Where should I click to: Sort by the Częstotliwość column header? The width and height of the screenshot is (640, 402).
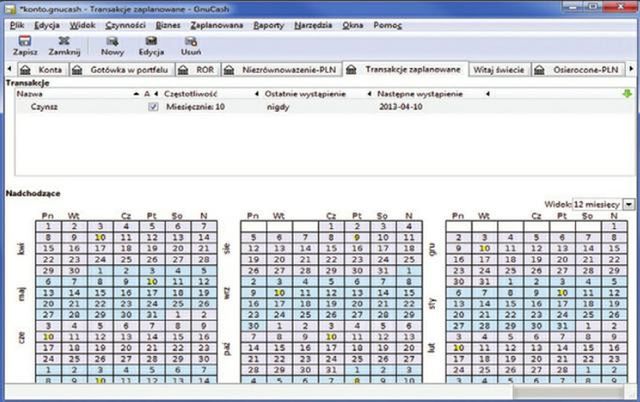pyautogui.click(x=190, y=94)
